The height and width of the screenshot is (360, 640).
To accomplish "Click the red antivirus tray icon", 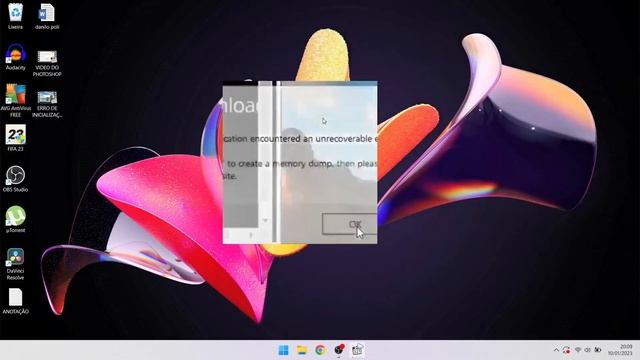I will tap(567, 350).
